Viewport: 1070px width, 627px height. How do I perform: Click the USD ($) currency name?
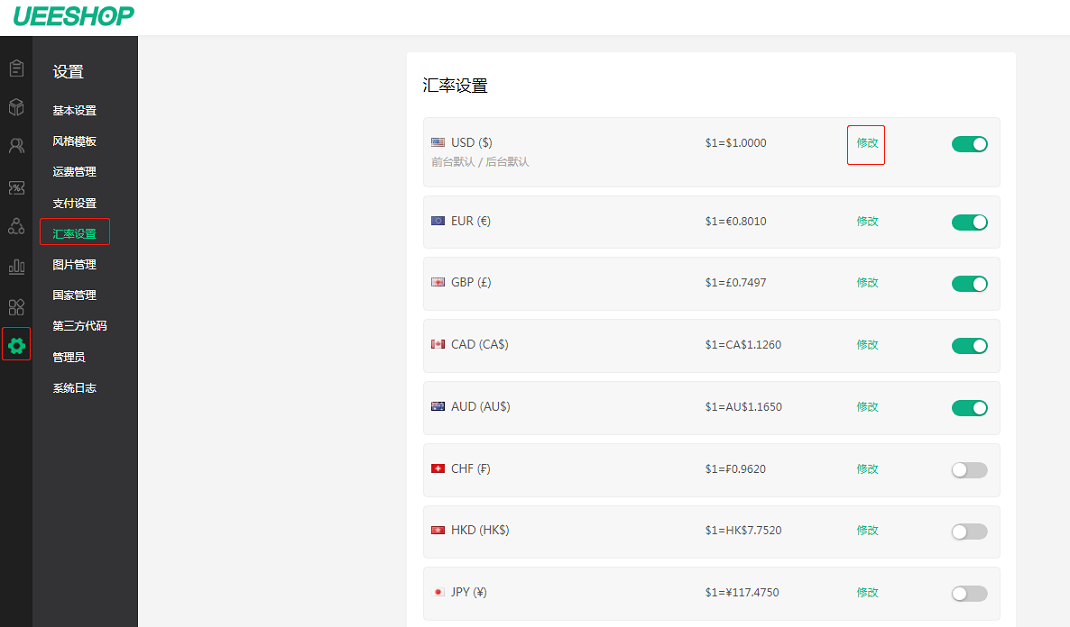tap(472, 143)
